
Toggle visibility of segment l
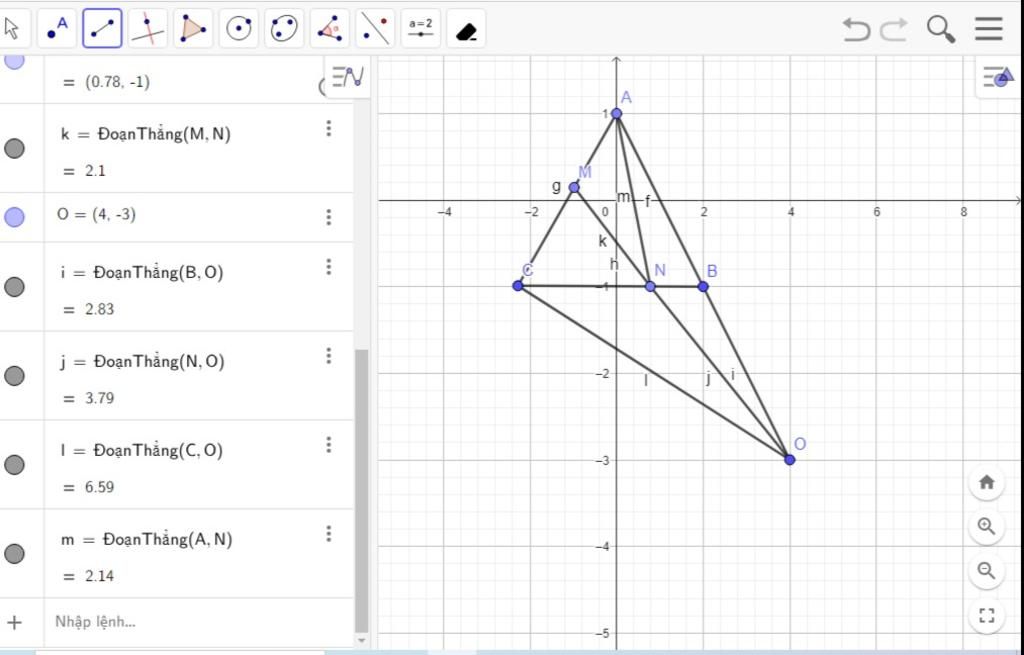(x=14, y=465)
